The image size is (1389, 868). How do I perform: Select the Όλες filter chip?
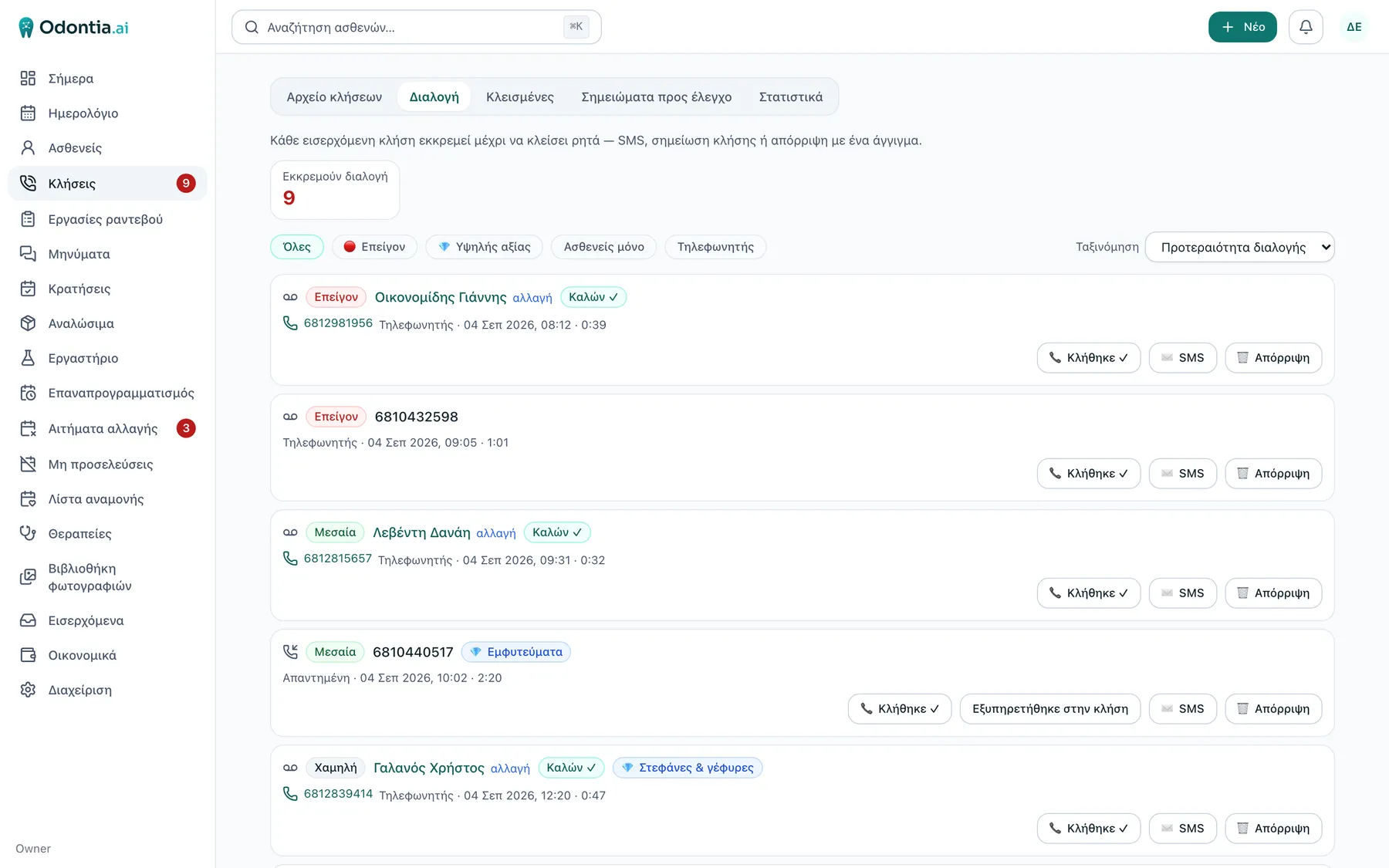click(297, 247)
